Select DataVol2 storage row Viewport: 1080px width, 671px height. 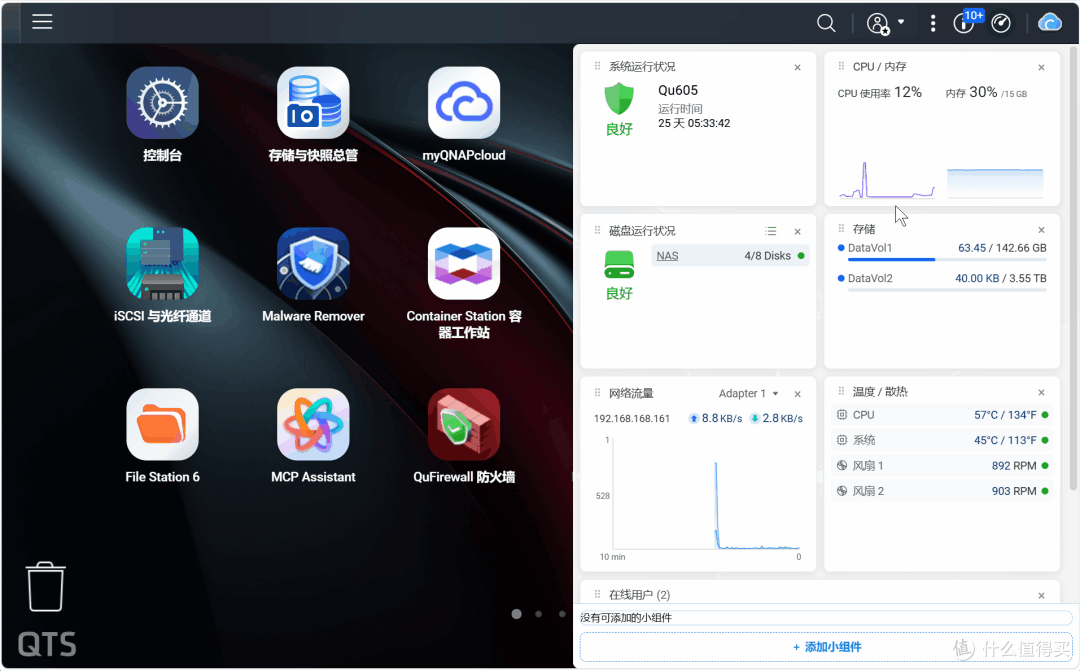click(x=942, y=278)
